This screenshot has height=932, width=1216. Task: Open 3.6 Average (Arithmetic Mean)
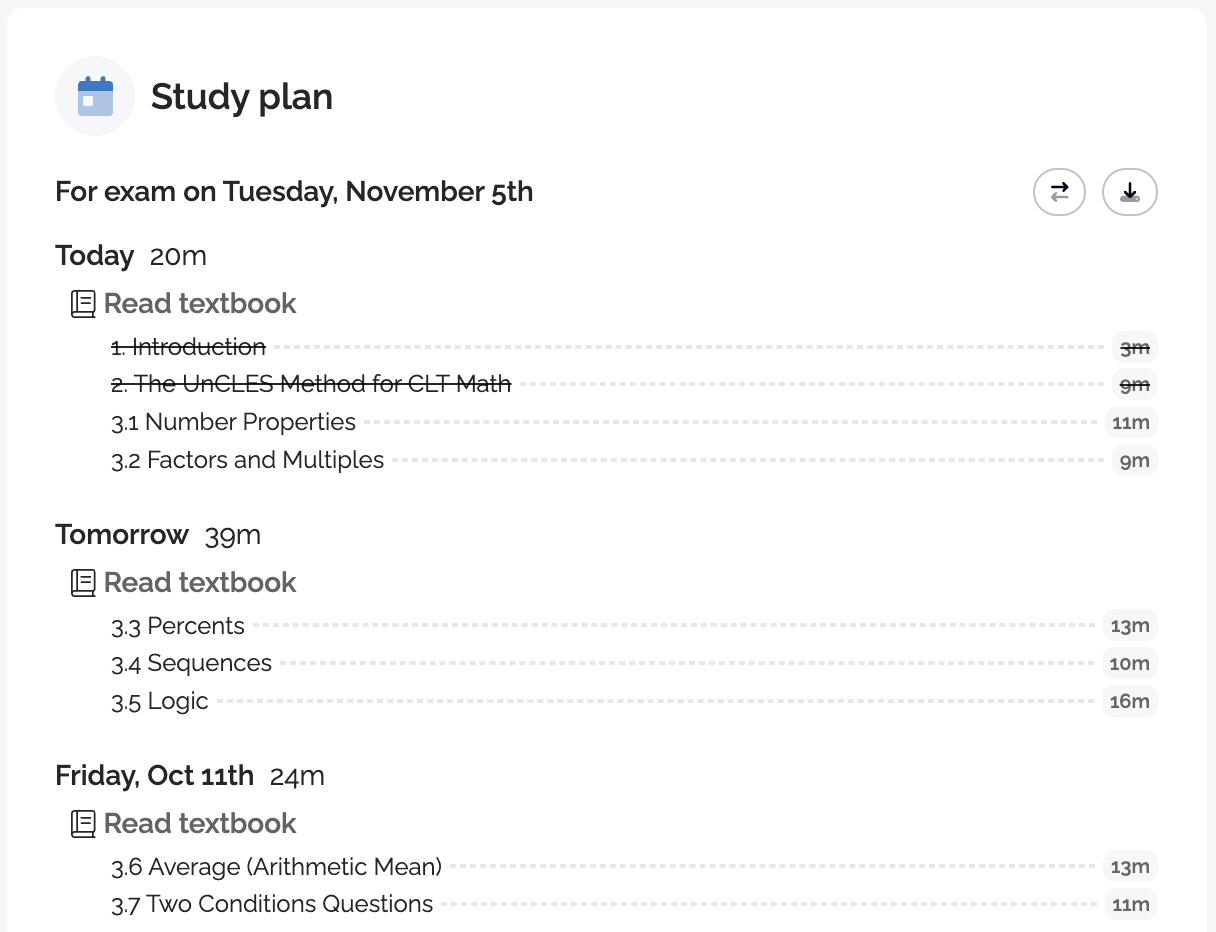(276, 866)
